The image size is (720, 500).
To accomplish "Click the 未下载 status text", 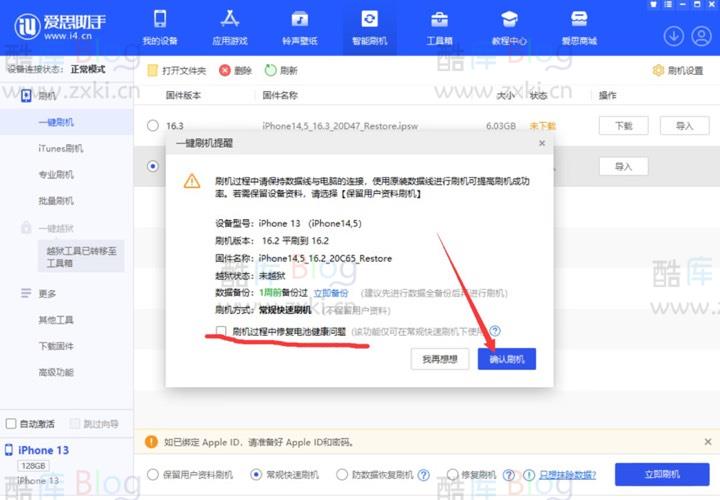I will coord(542,125).
